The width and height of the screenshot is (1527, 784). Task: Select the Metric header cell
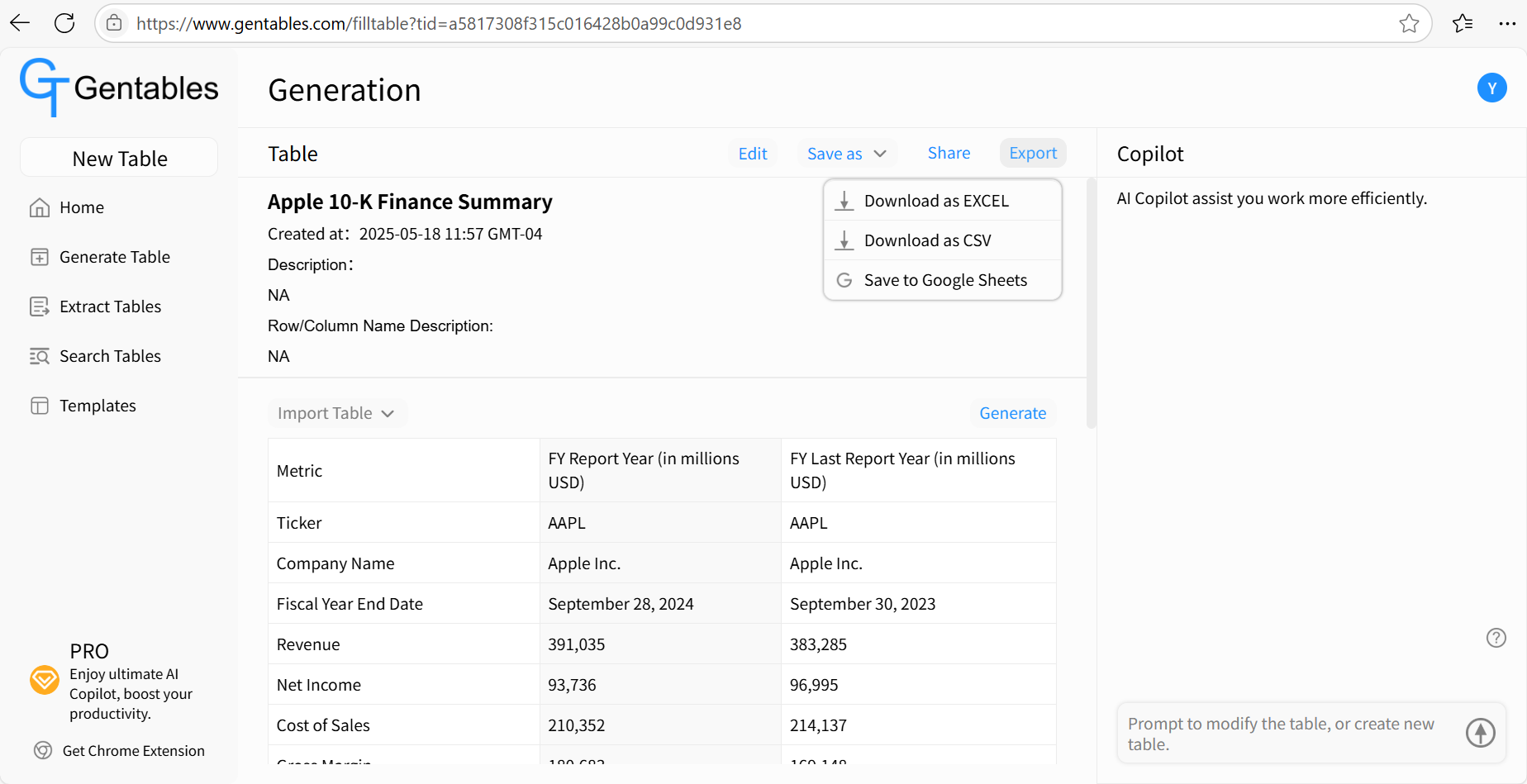(403, 471)
